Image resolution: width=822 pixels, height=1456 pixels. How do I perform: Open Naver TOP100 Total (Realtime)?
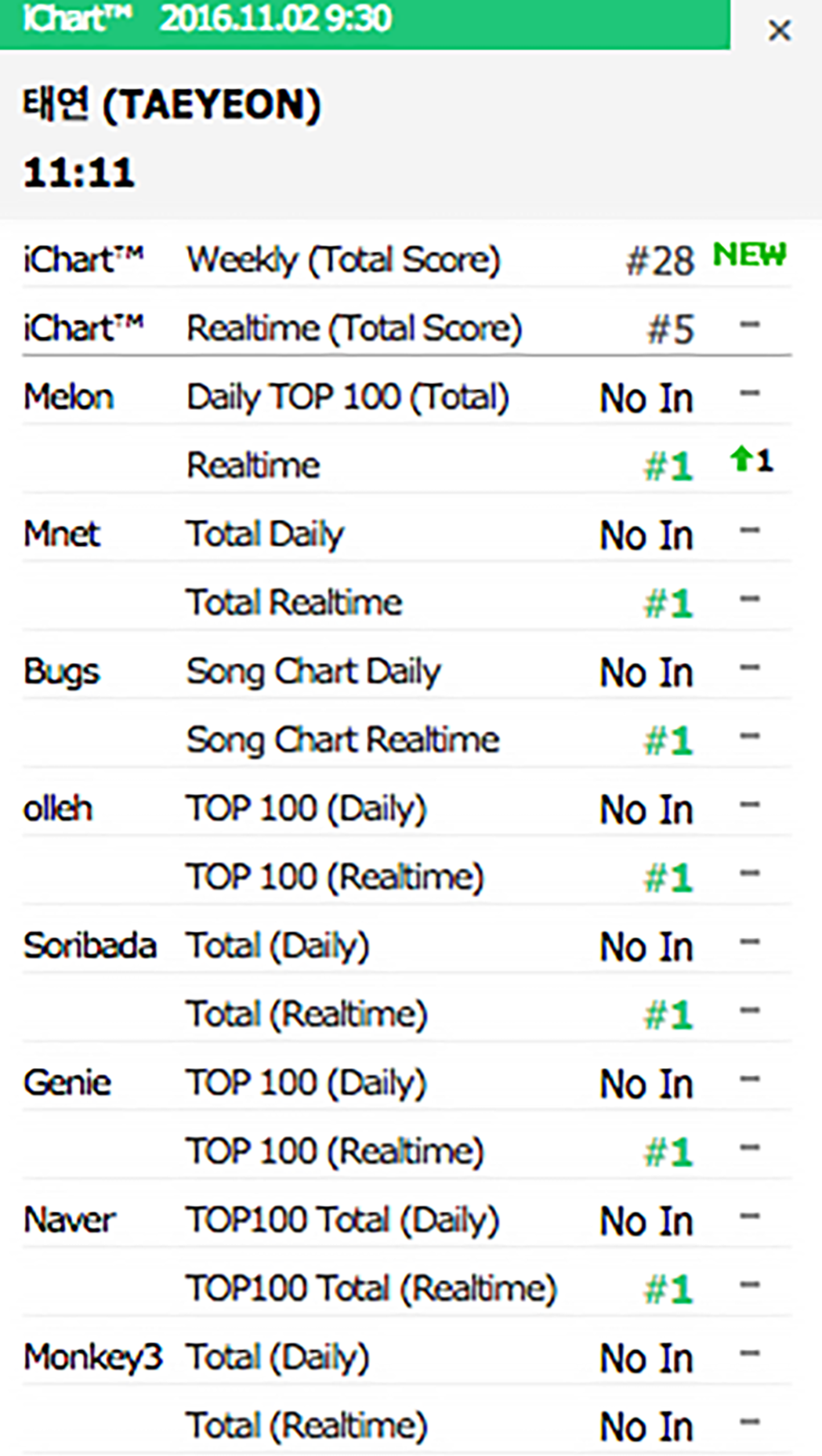pos(371,1288)
